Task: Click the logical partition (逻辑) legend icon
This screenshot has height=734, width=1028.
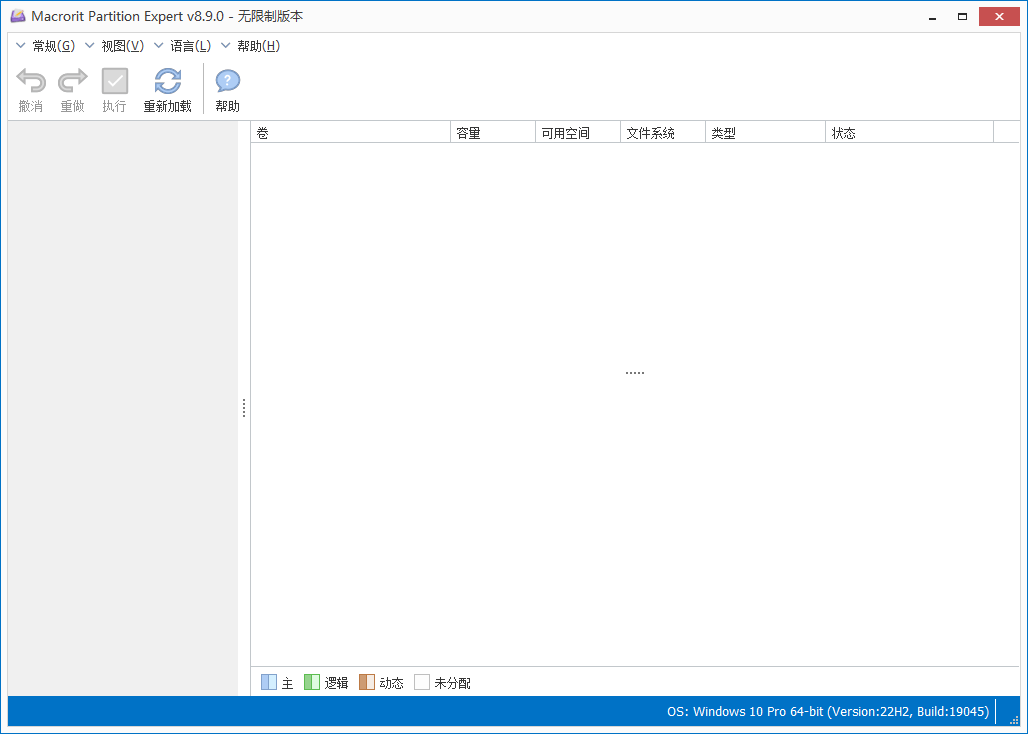Action: [312, 682]
